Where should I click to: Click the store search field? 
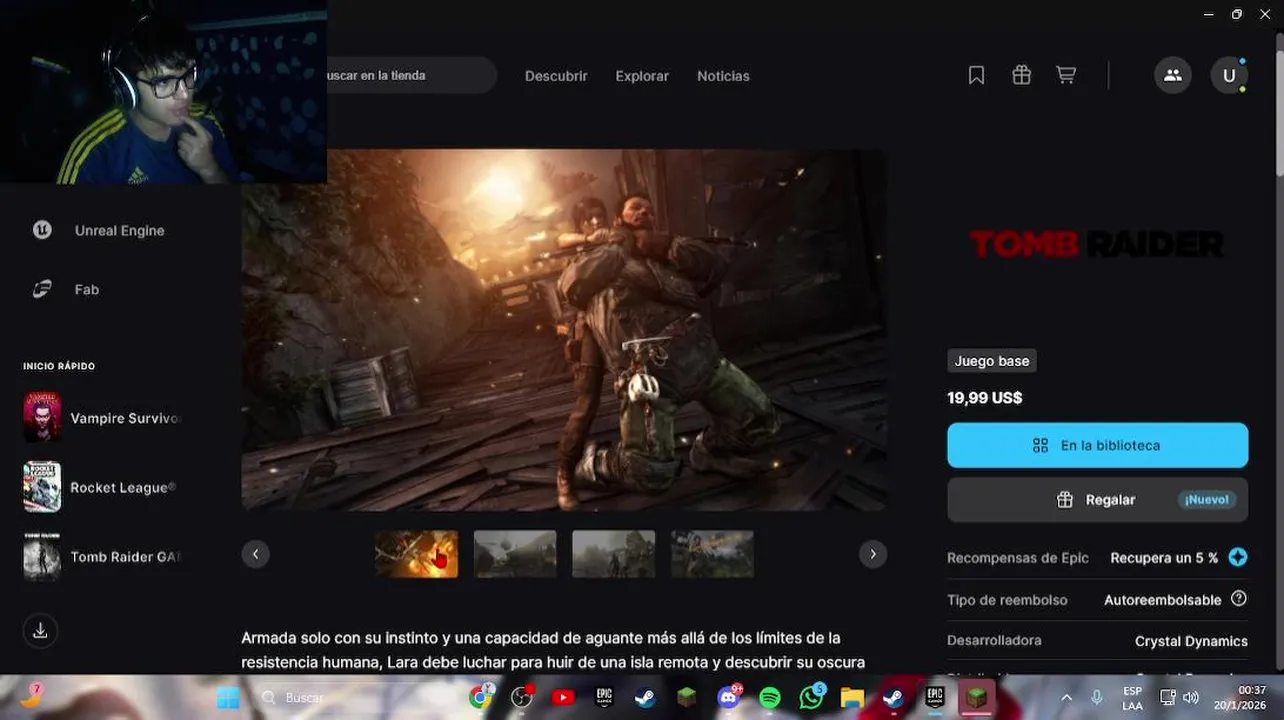tap(410, 75)
